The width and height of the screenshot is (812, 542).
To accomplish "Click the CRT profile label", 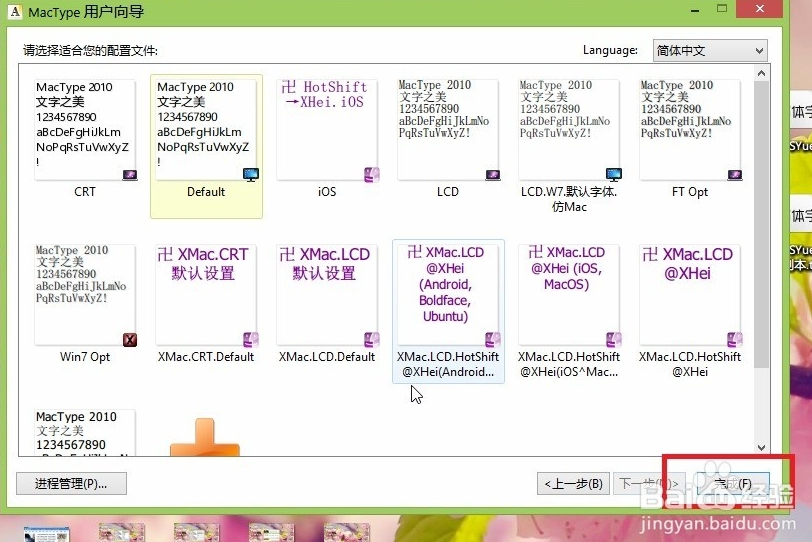I will pos(85,192).
